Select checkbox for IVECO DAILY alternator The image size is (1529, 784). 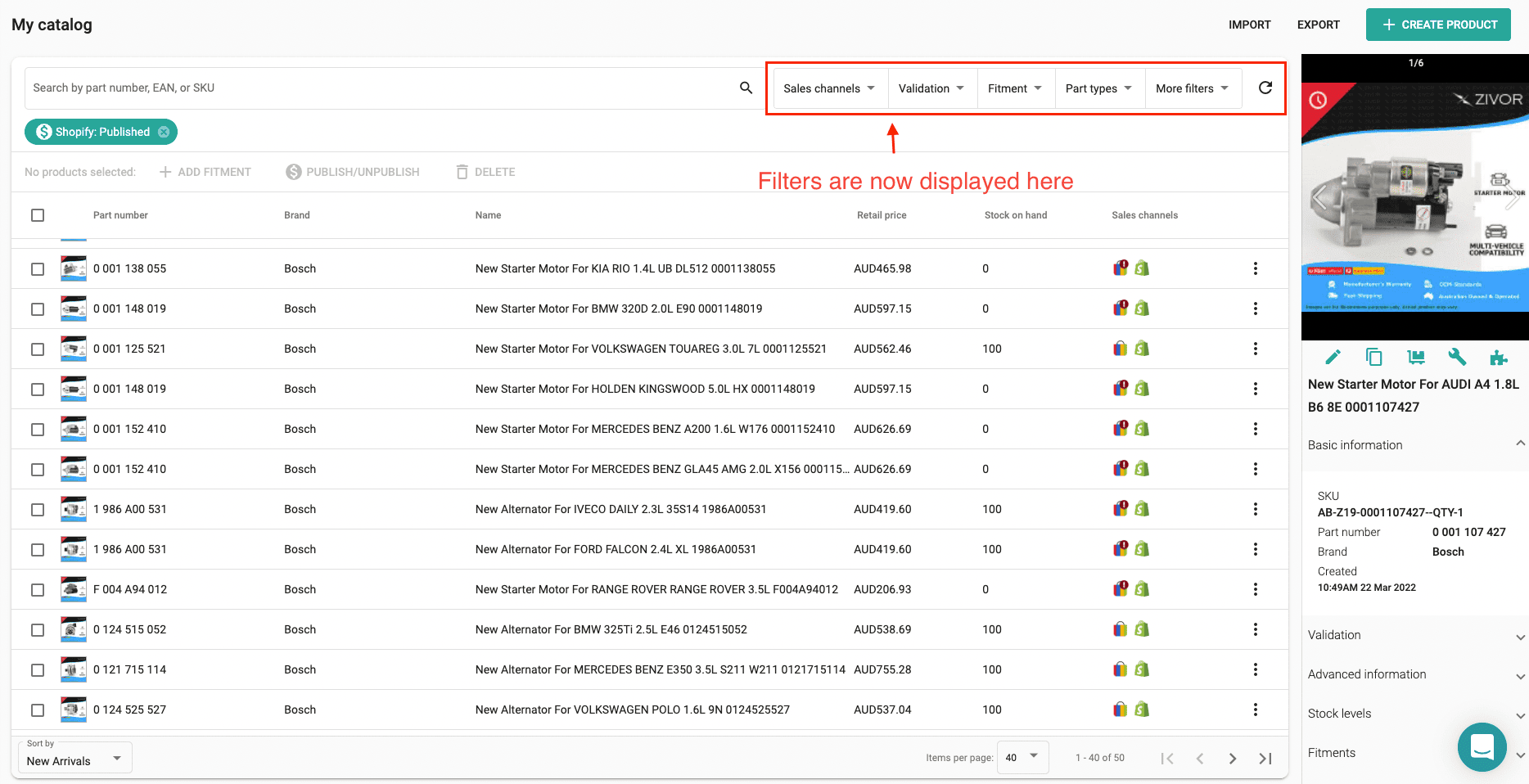38,509
